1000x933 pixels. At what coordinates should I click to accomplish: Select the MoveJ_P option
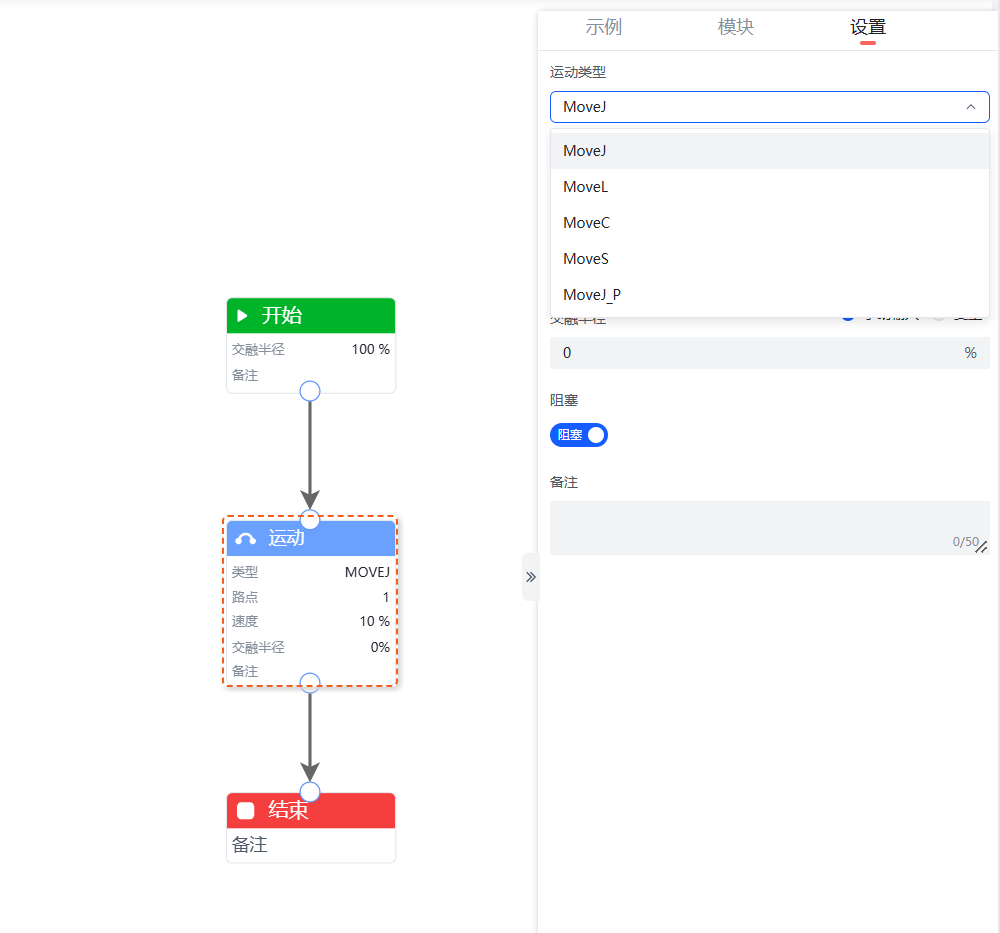(591, 295)
